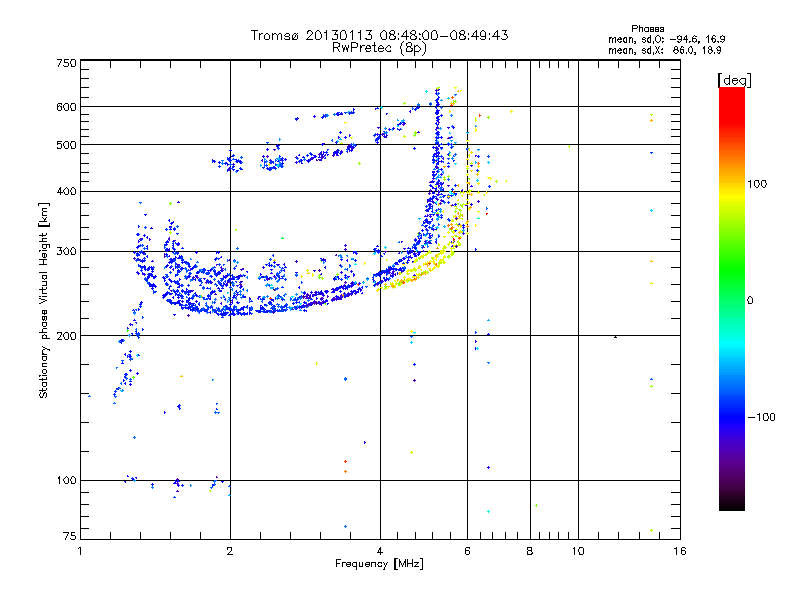Click the colorbar '100' tick label
The height and width of the screenshot is (600, 800).
757,184
